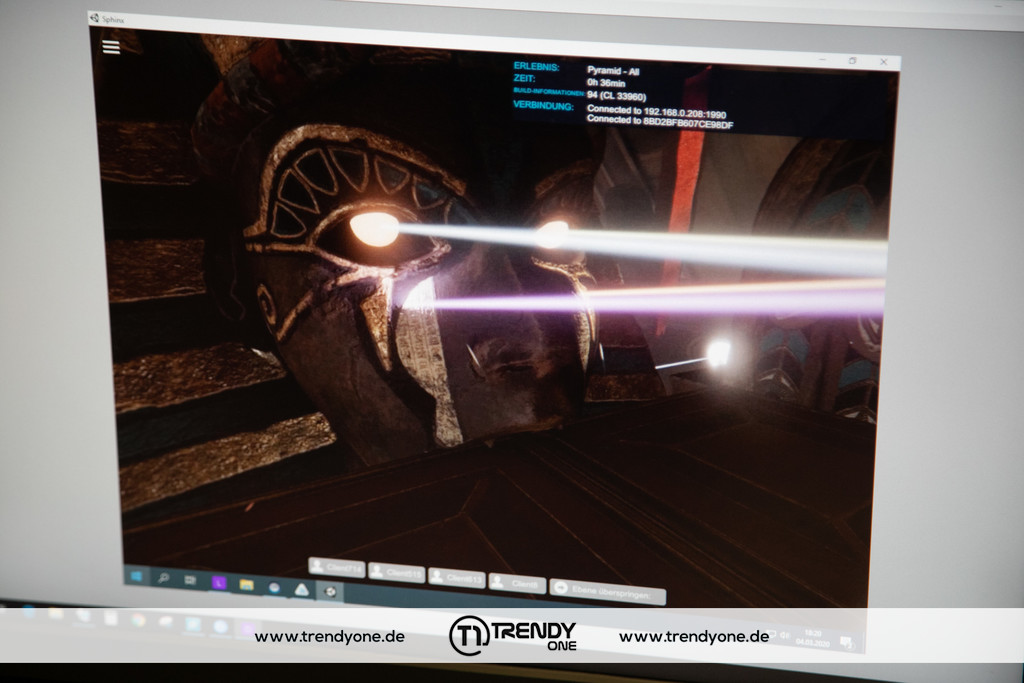
Task: Click the 'Pyramid - All' experience value
Action: (613, 71)
